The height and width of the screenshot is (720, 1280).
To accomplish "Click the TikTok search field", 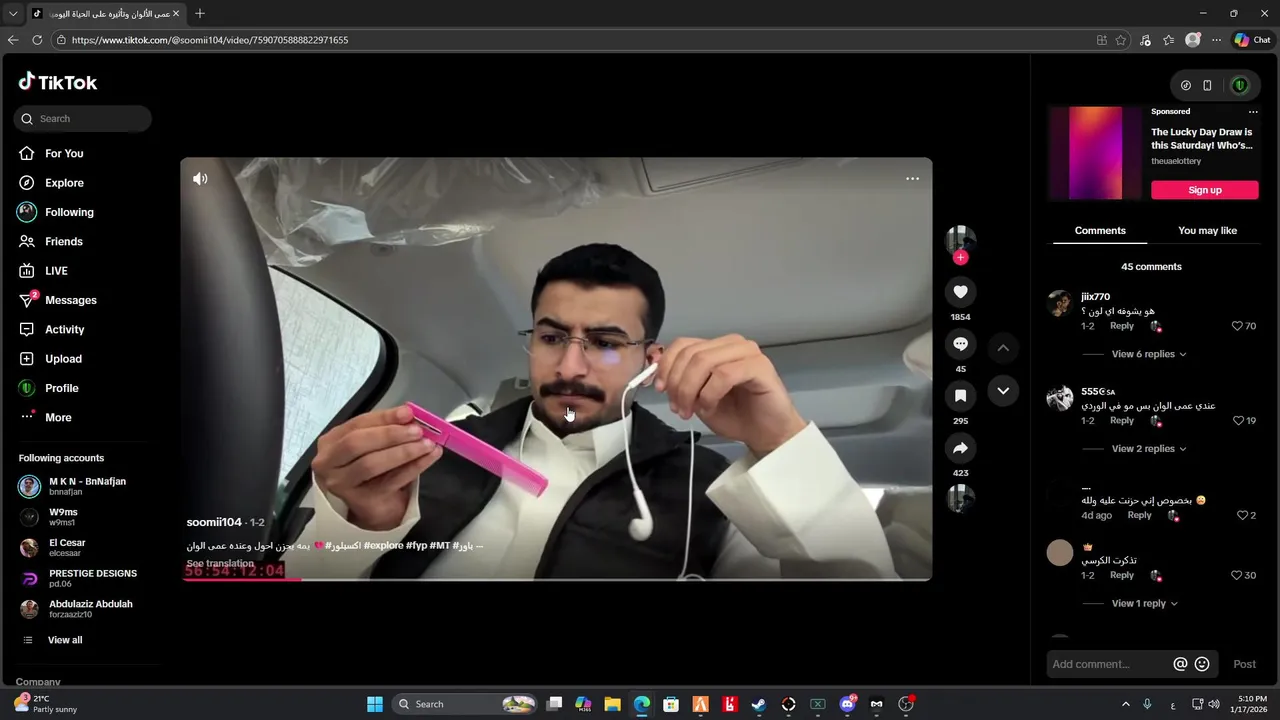I will click(83, 118).
